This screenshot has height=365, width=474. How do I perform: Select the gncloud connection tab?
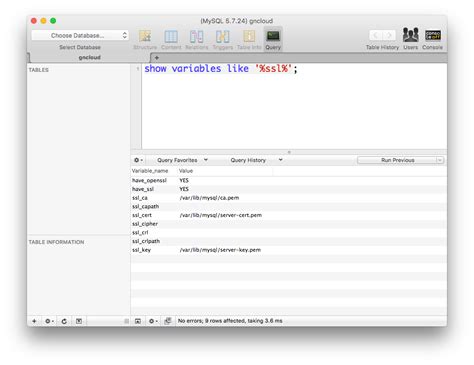tap(89, 58)
